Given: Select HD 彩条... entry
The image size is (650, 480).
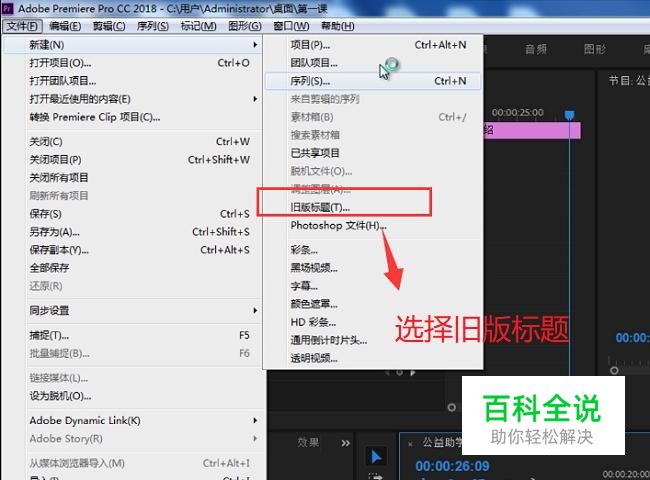Looking at the screenshot, I should (373, 322).
